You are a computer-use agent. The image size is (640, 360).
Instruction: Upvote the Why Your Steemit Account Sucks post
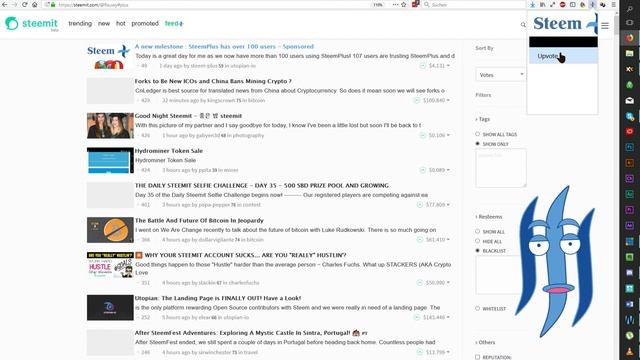click(420, 282)
